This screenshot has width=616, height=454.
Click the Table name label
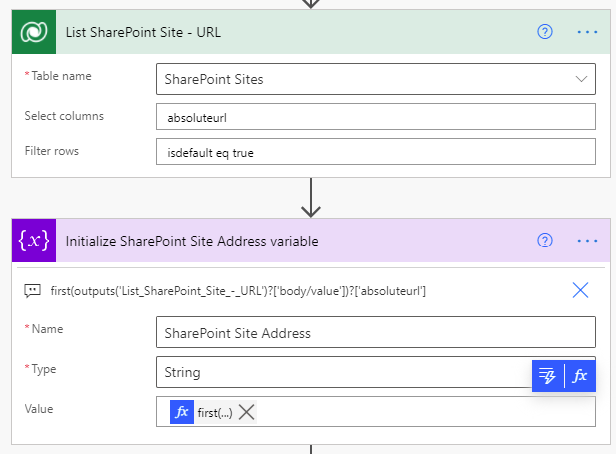tap(61, 76)
